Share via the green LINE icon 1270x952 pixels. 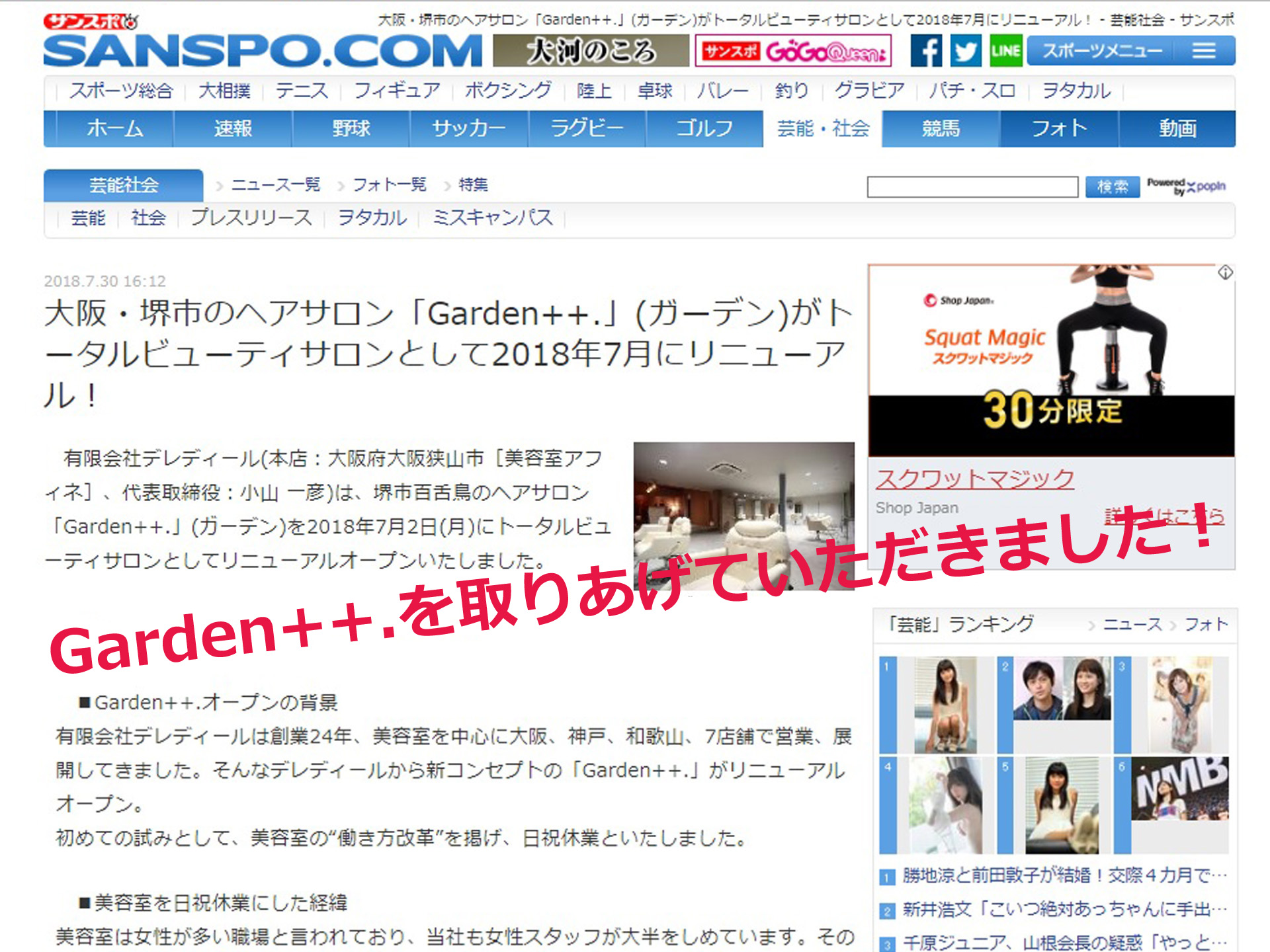(x=1005, y=51)
